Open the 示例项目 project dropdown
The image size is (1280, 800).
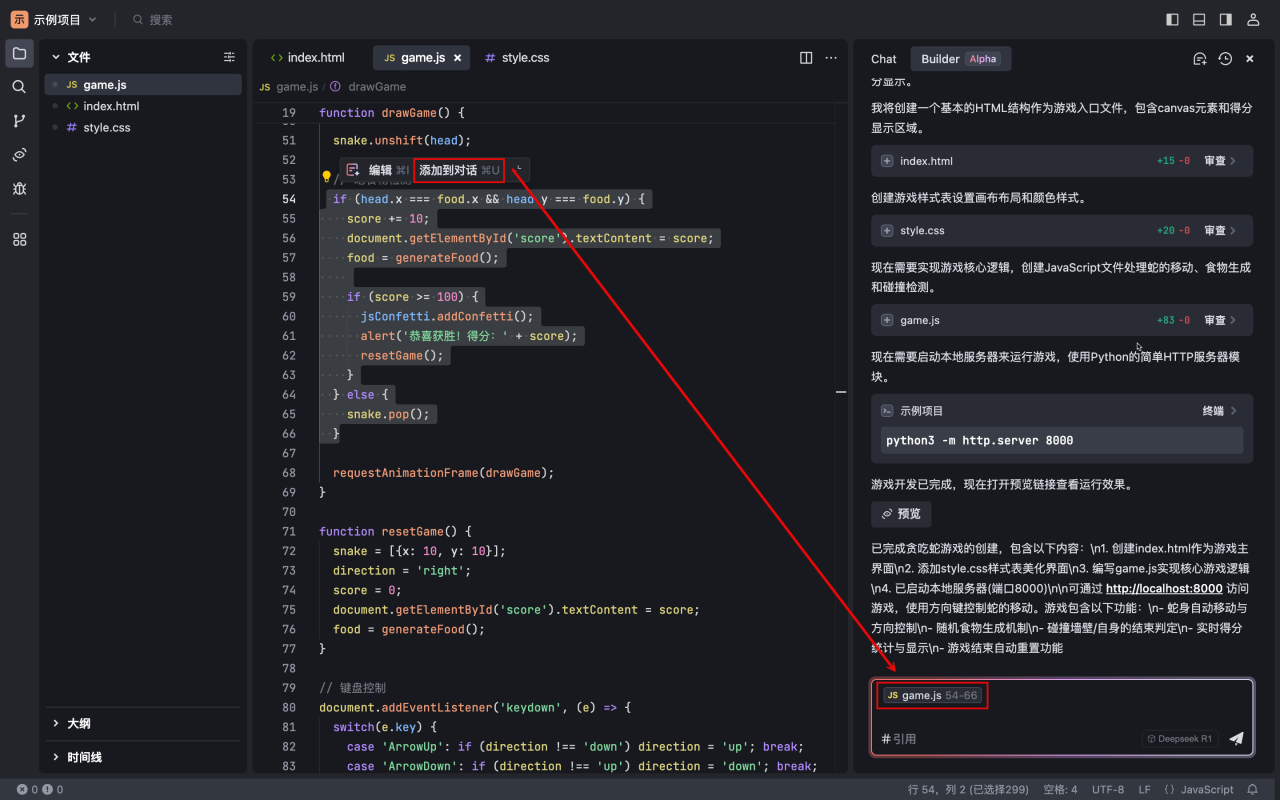(x=60, y=18)
